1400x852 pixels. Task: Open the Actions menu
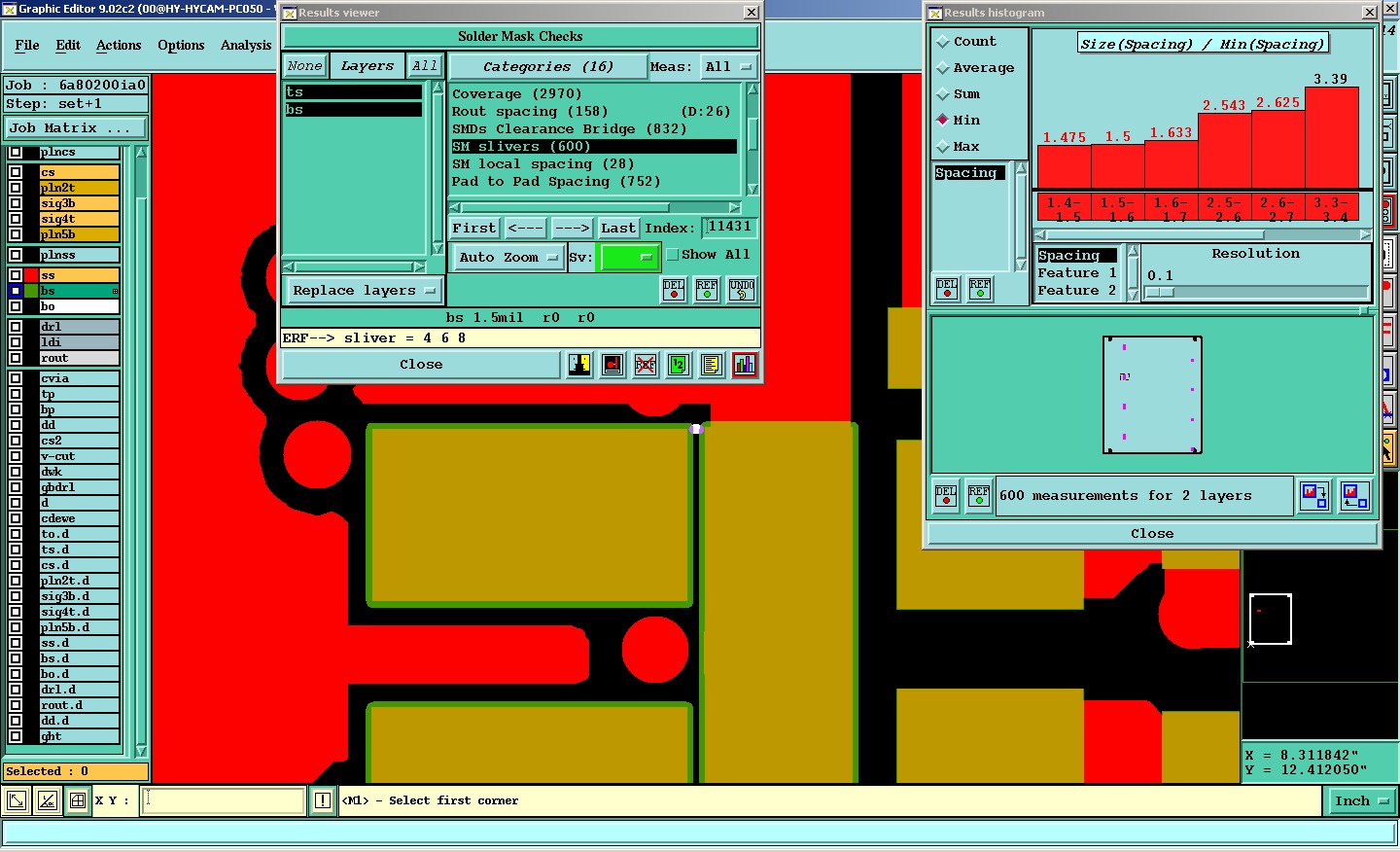click(119, 45)
